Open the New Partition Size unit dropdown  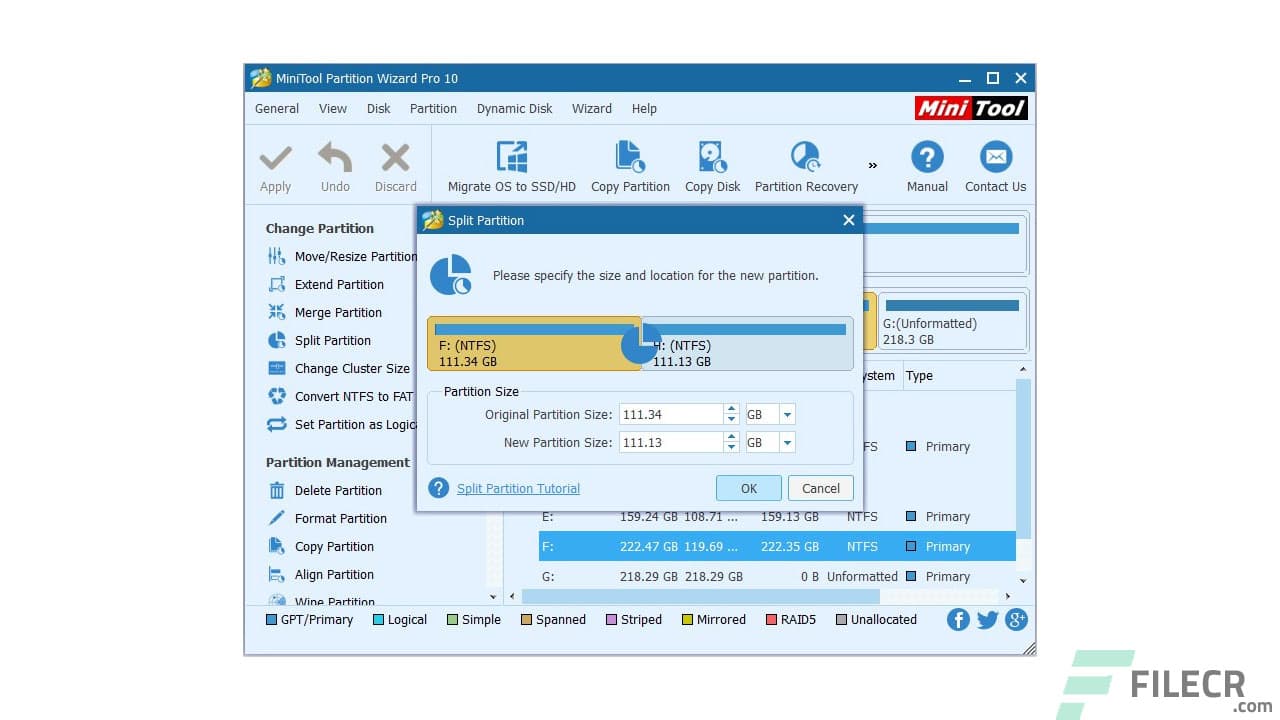tap(785, 442)
